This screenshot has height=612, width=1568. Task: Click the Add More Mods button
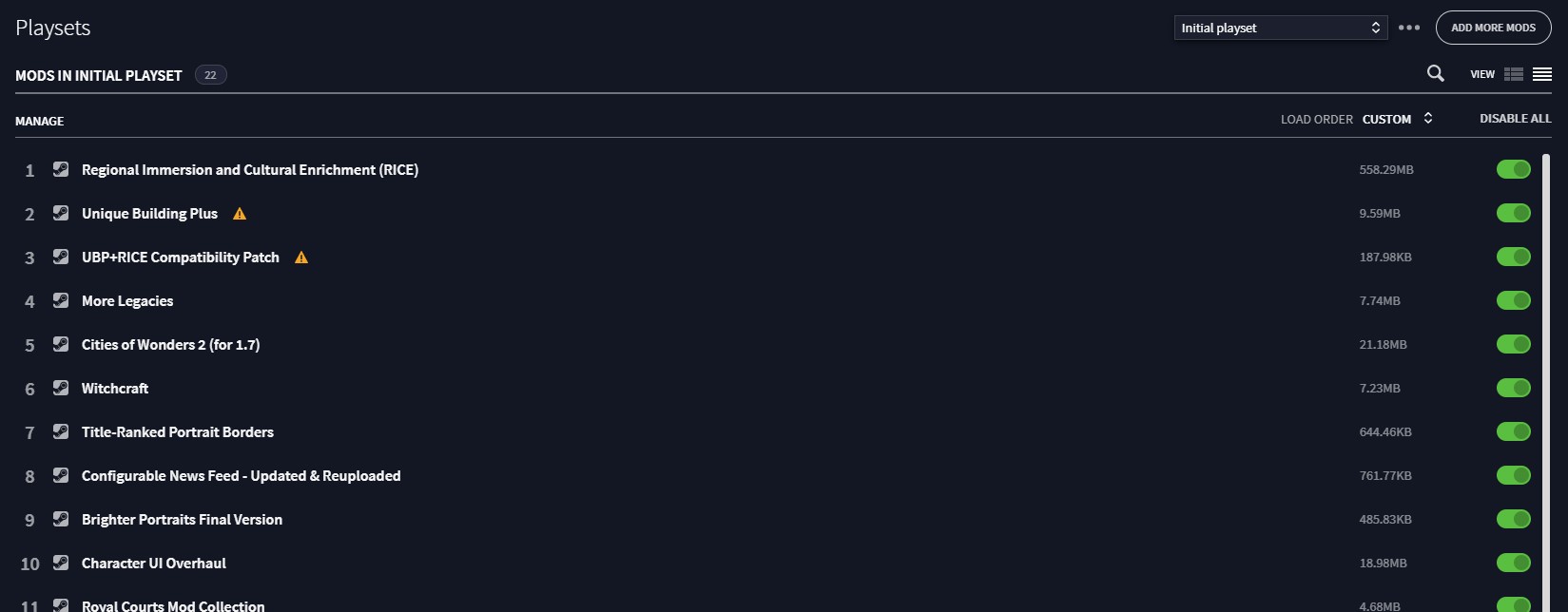(x=1493, y=28)
